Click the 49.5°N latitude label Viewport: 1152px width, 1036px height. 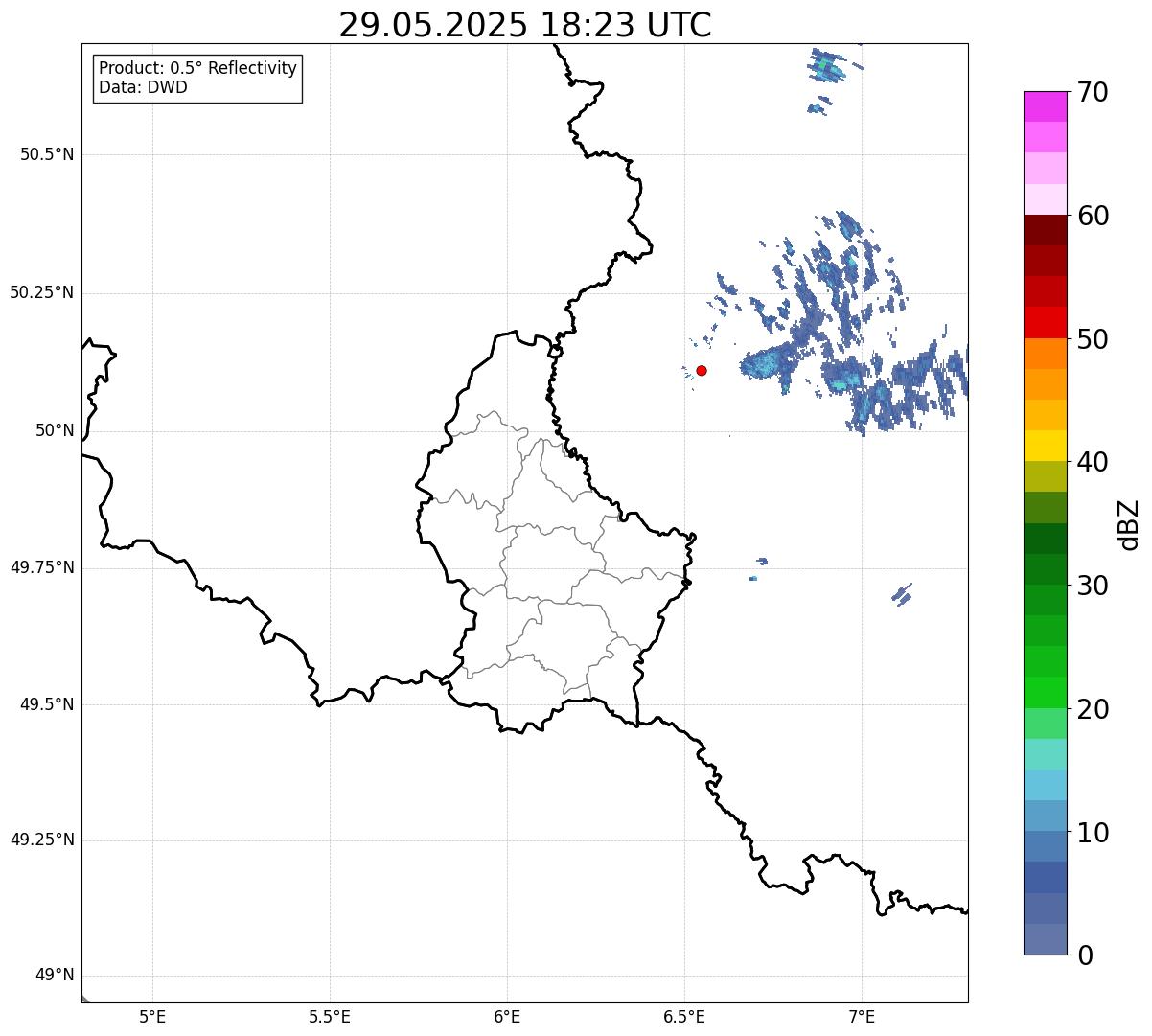pyautogui.click(x=47, y=704)
